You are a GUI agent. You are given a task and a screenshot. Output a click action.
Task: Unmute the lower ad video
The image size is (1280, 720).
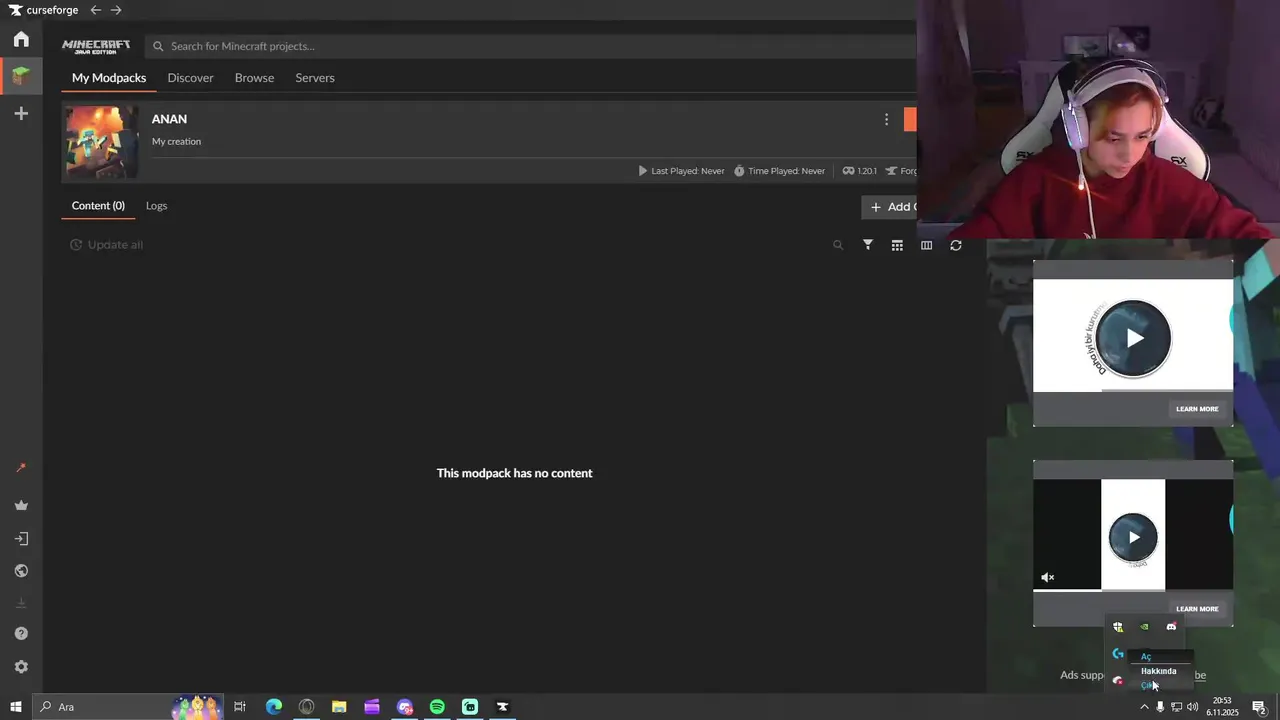click(1048, 578)
